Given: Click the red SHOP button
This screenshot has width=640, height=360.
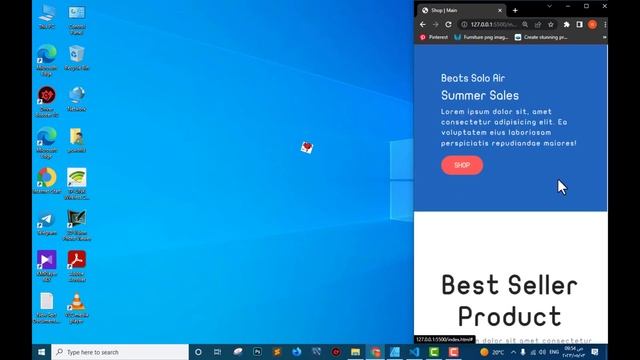Looking at the screenshot, I should coord(462,165).
